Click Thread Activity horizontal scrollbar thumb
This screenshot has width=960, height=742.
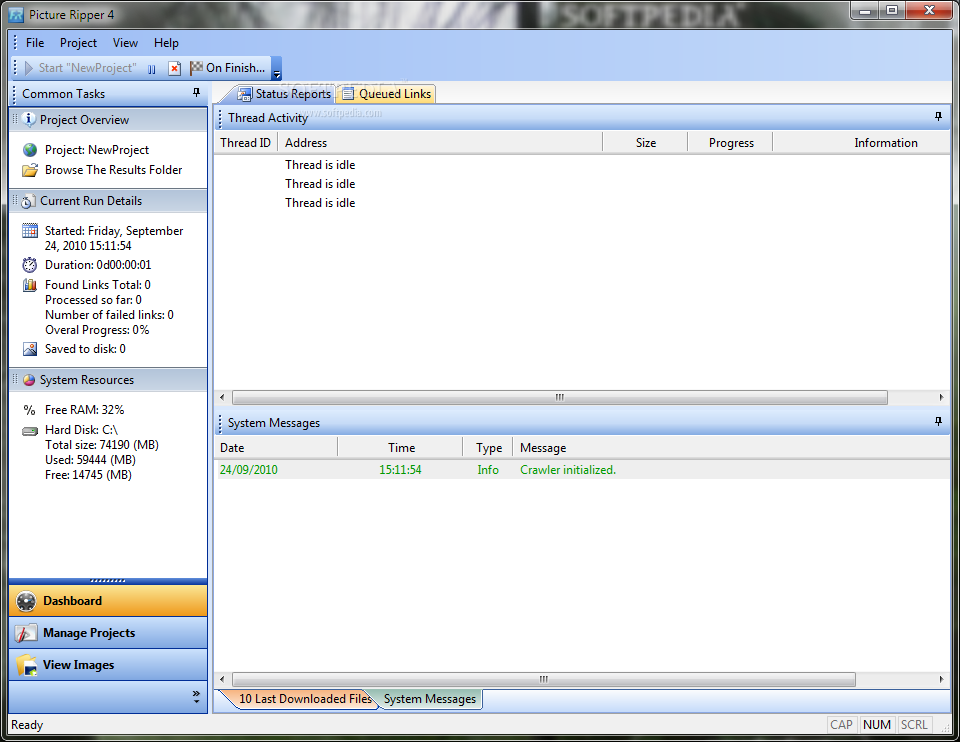pos(560,397)
